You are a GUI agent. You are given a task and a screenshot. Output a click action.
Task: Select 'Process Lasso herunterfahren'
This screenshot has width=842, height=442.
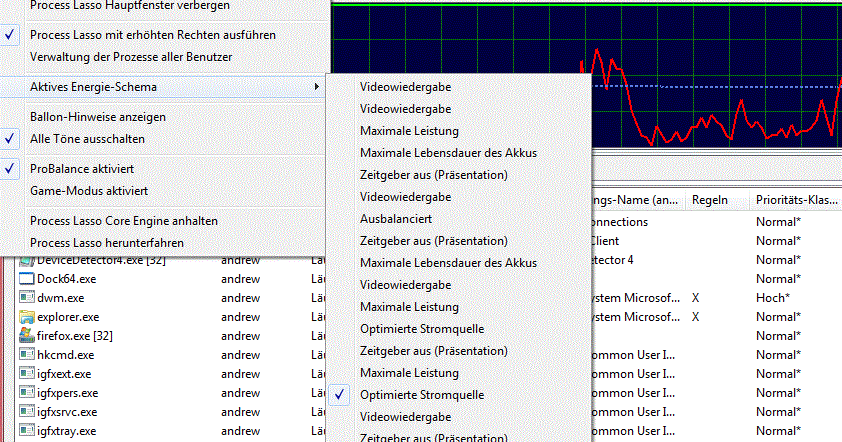click(x=164, y=243)
